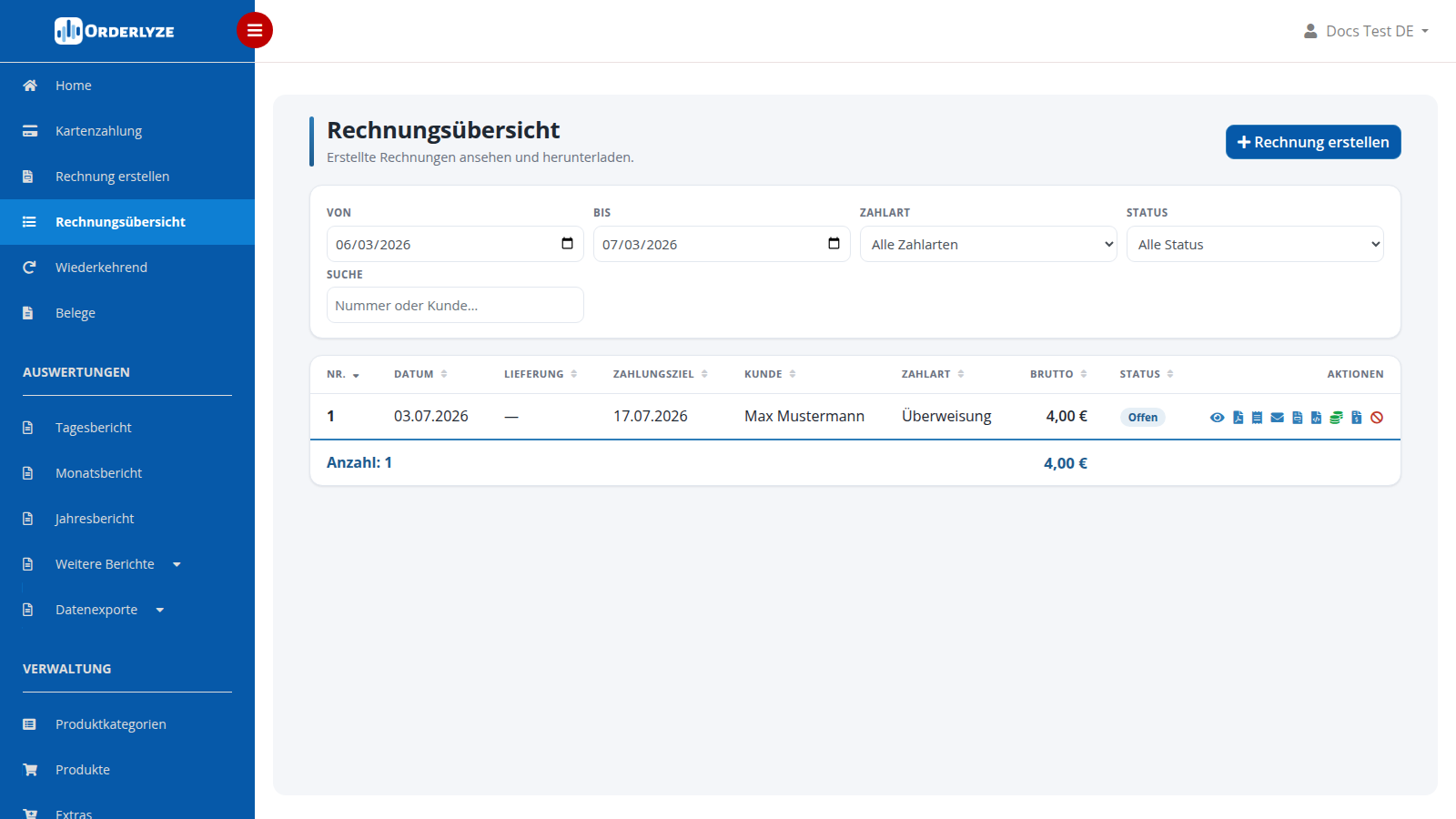
Task: View invoice 1 with the eye icon
Action: 1218,417
